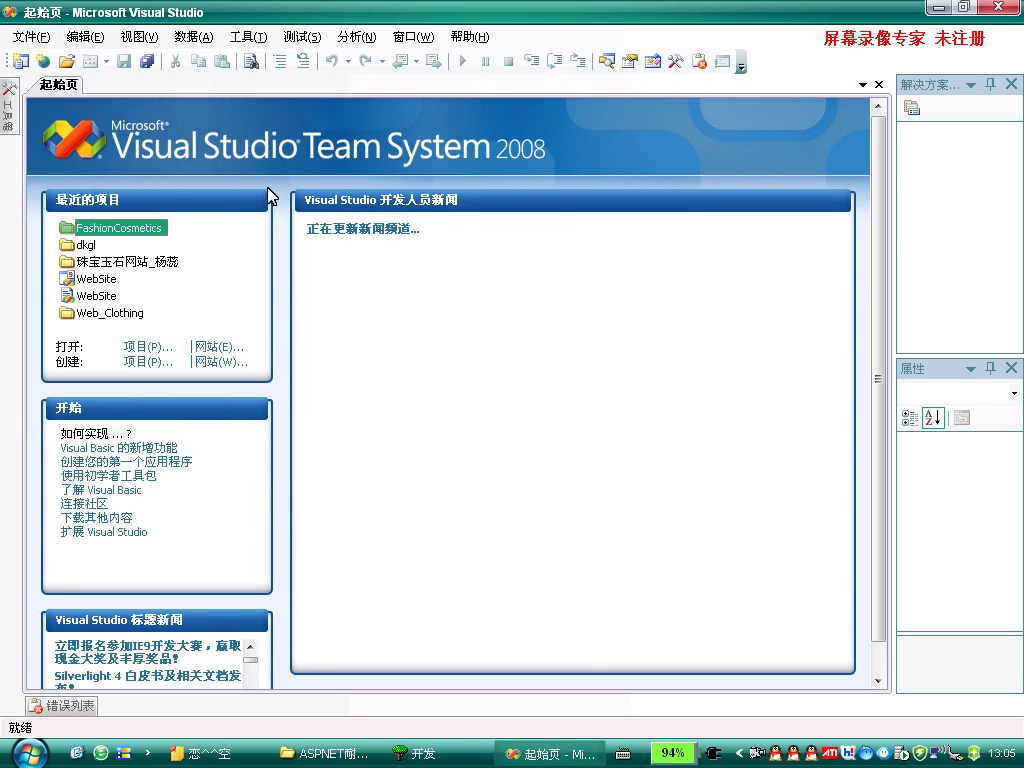Click the Paste toolbar icon
1024x768 pixels.
coord(222,61)
